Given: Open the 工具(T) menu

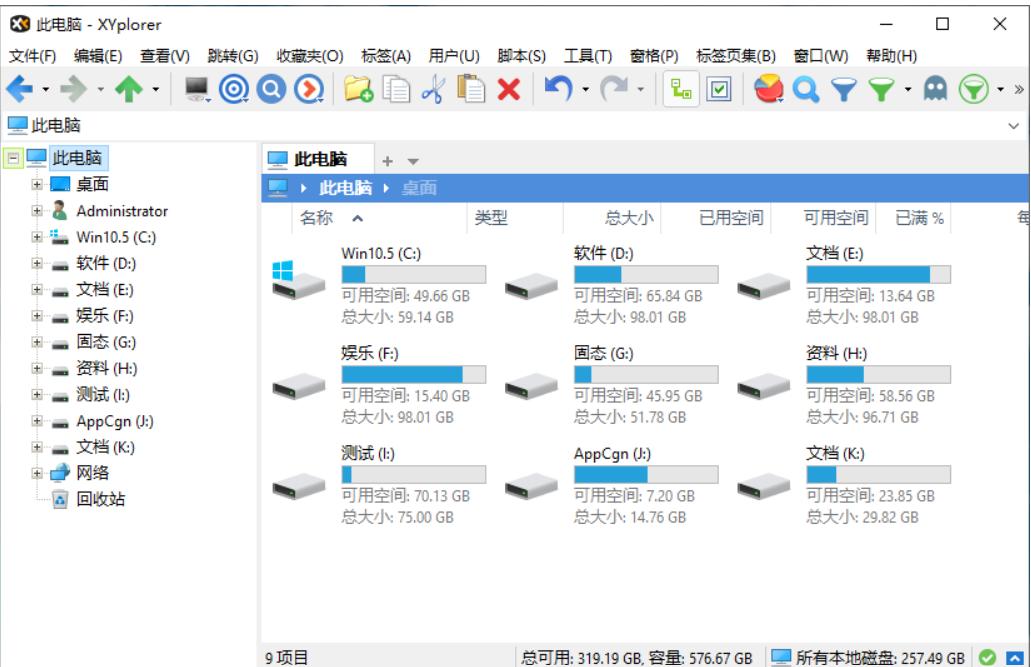Looking at the screenshot, I should (588, 56).
